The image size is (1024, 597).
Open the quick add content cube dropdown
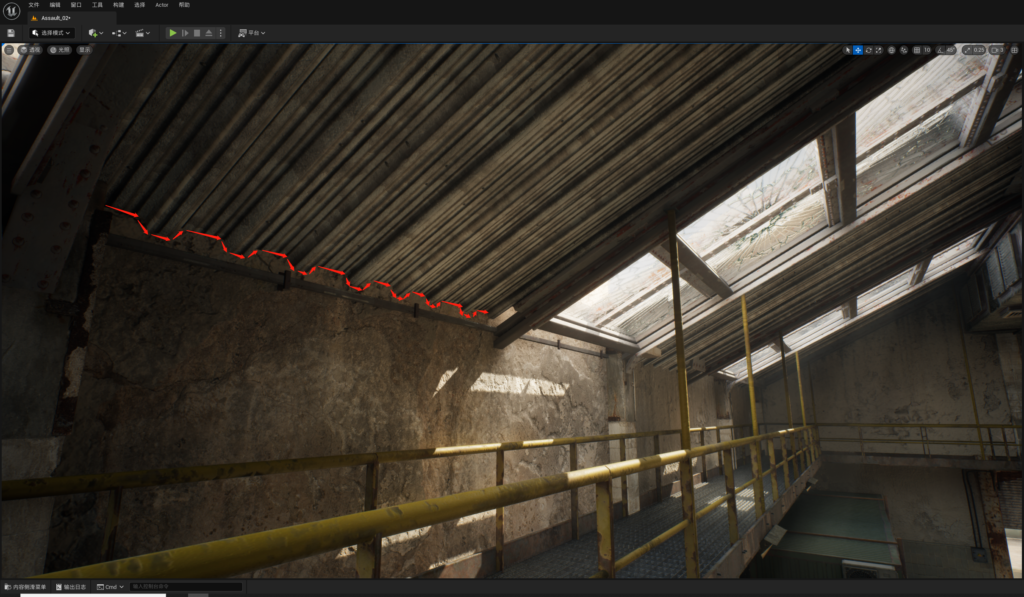click(x=96, y=33)
